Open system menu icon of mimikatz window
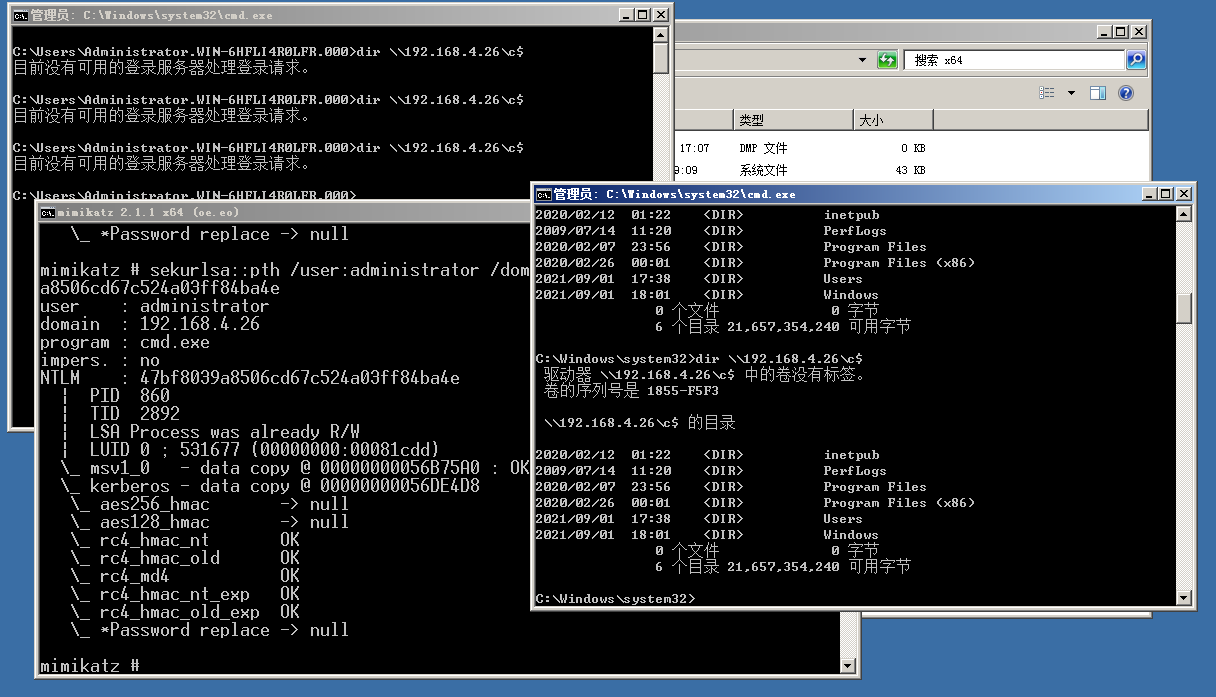The height and width of the screenshot is (697, 1216). [x=47, y=212]
